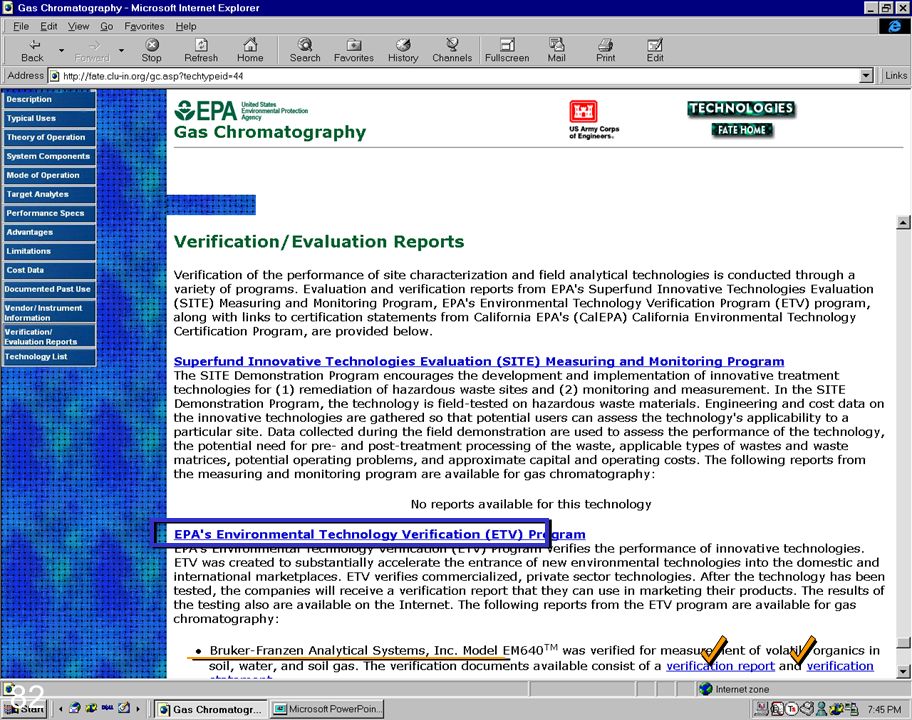The height and width of the screenshot is (720, 912).
Task: Open the Edit menu
Action: [49, 26]
